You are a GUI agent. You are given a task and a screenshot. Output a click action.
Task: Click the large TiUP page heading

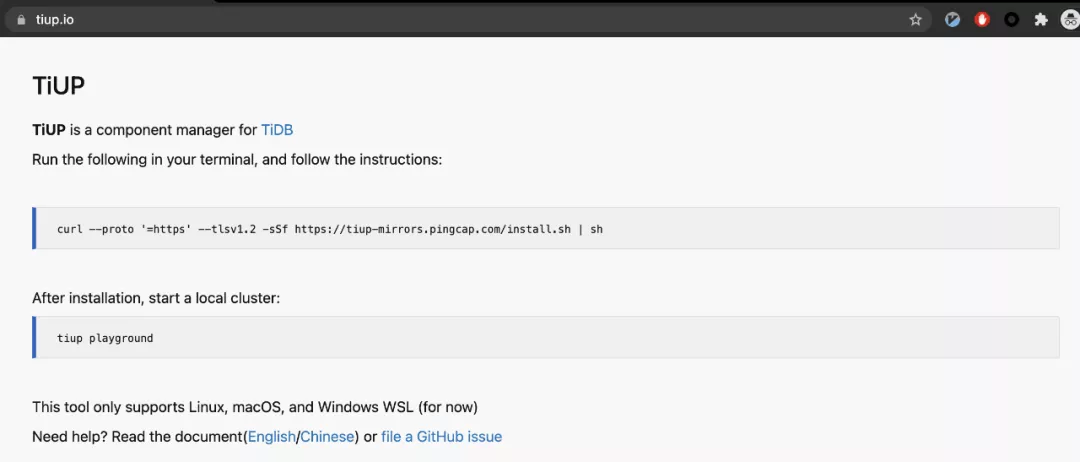tap(58, 86)
